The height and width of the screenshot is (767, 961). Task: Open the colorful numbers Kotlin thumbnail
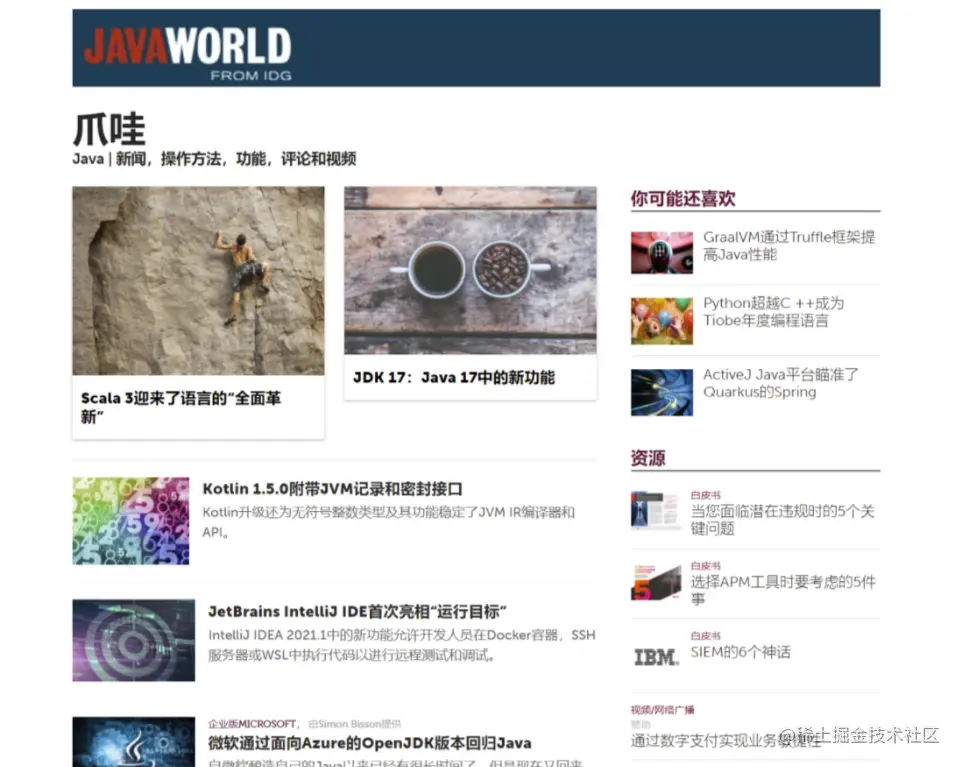(x=131, y=521)
